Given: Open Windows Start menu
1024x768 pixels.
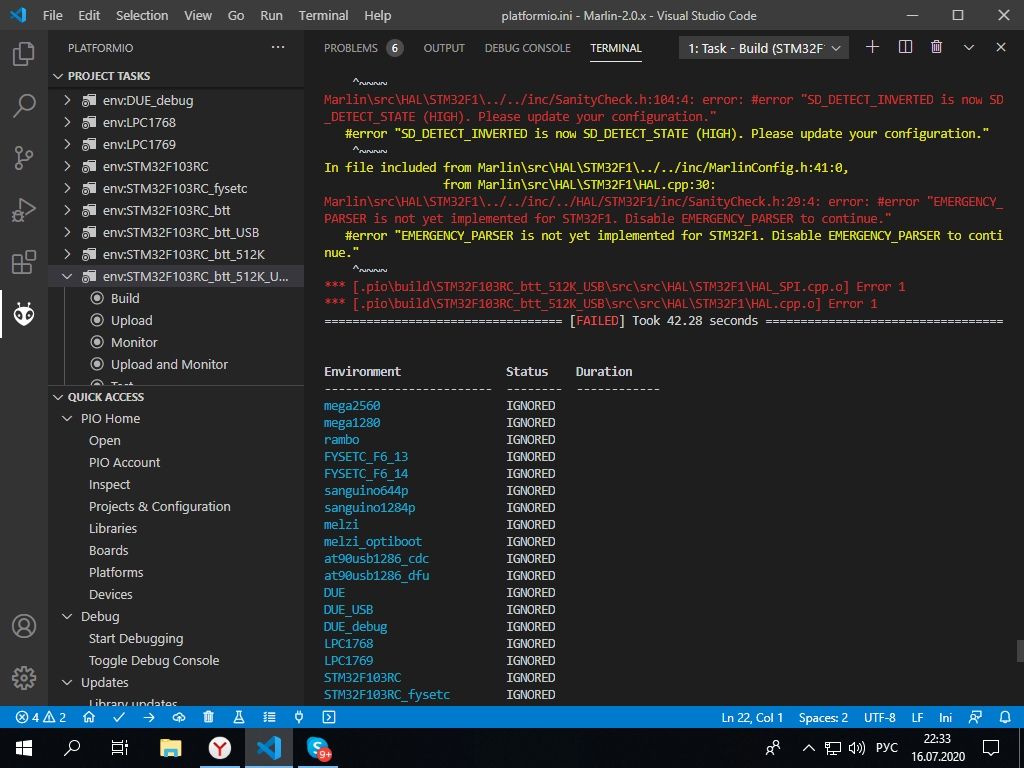Looking at the screenshot, I should (24, 747).
